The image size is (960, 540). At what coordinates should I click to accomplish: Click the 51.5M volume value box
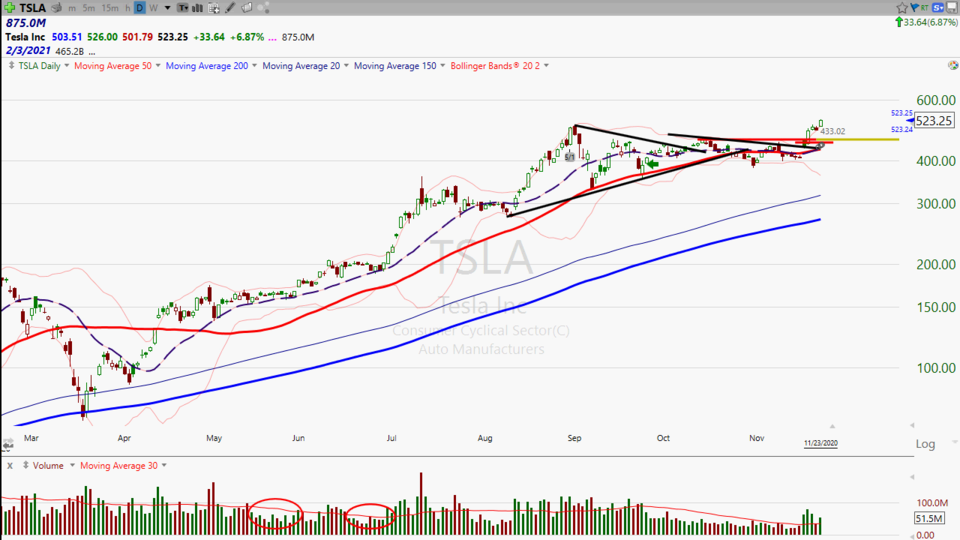(x=929, y=519)
